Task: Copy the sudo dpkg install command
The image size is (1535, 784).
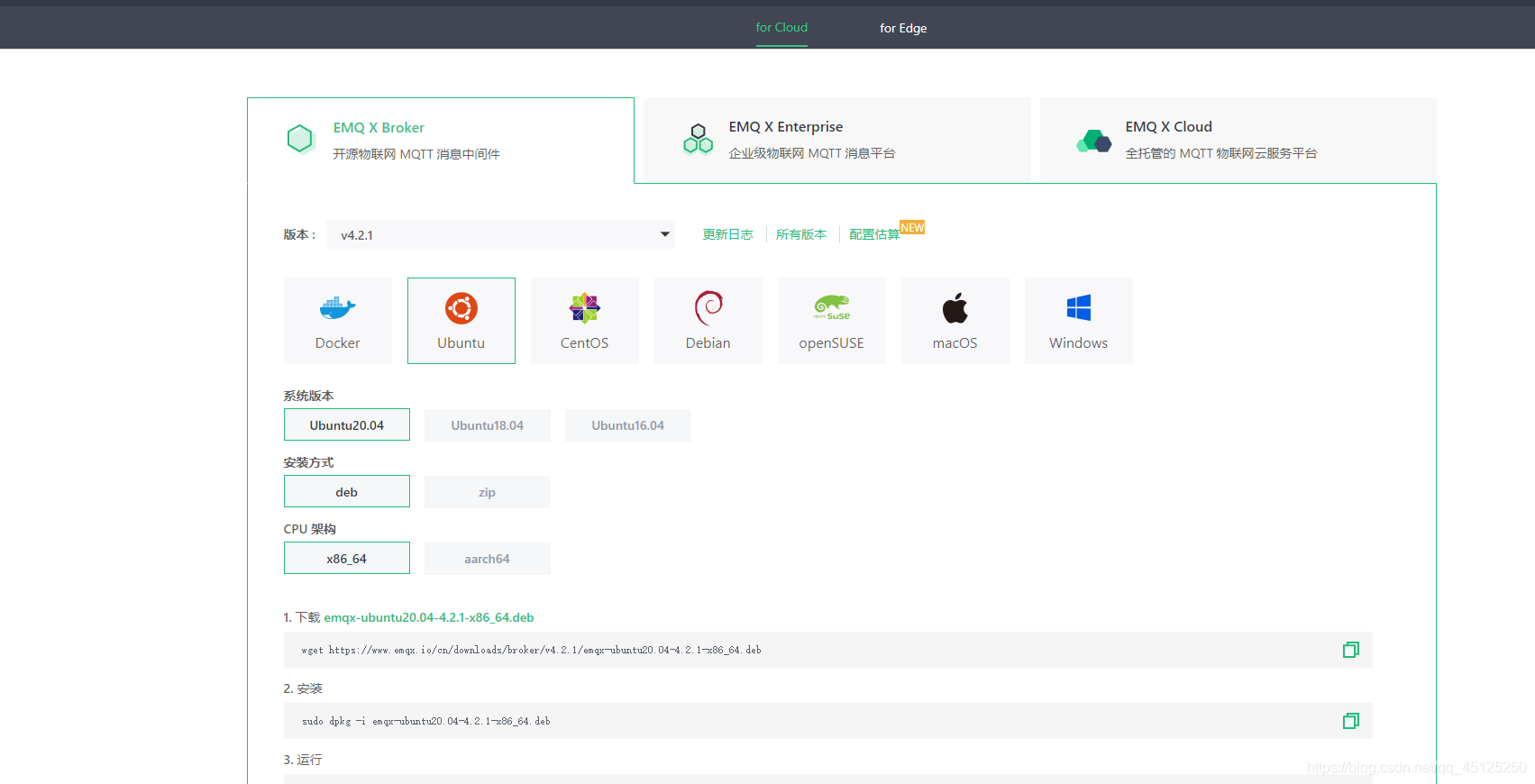Action: pos(1350,721)
